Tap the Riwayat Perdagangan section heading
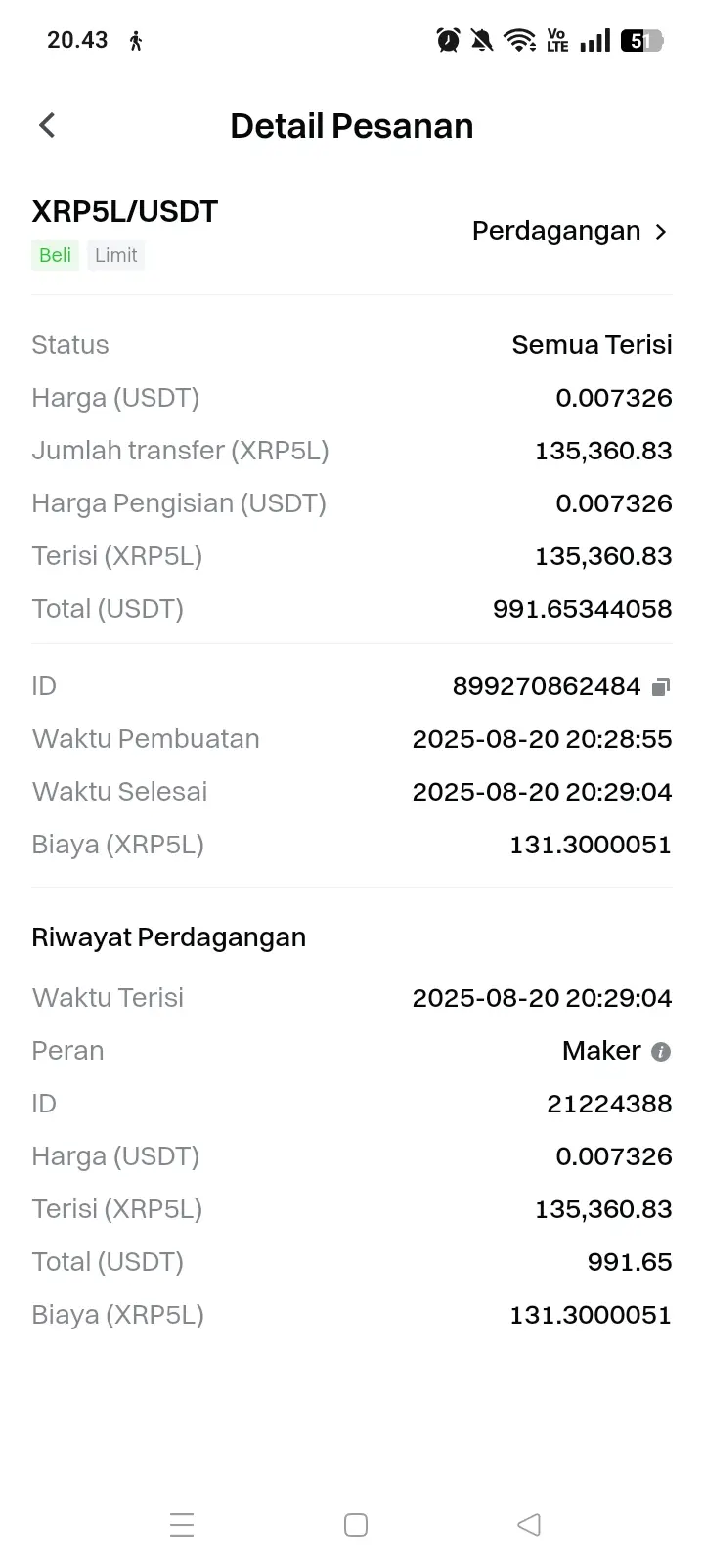The width and height of the screenshot is (704, 1568). tap(169, 937)
